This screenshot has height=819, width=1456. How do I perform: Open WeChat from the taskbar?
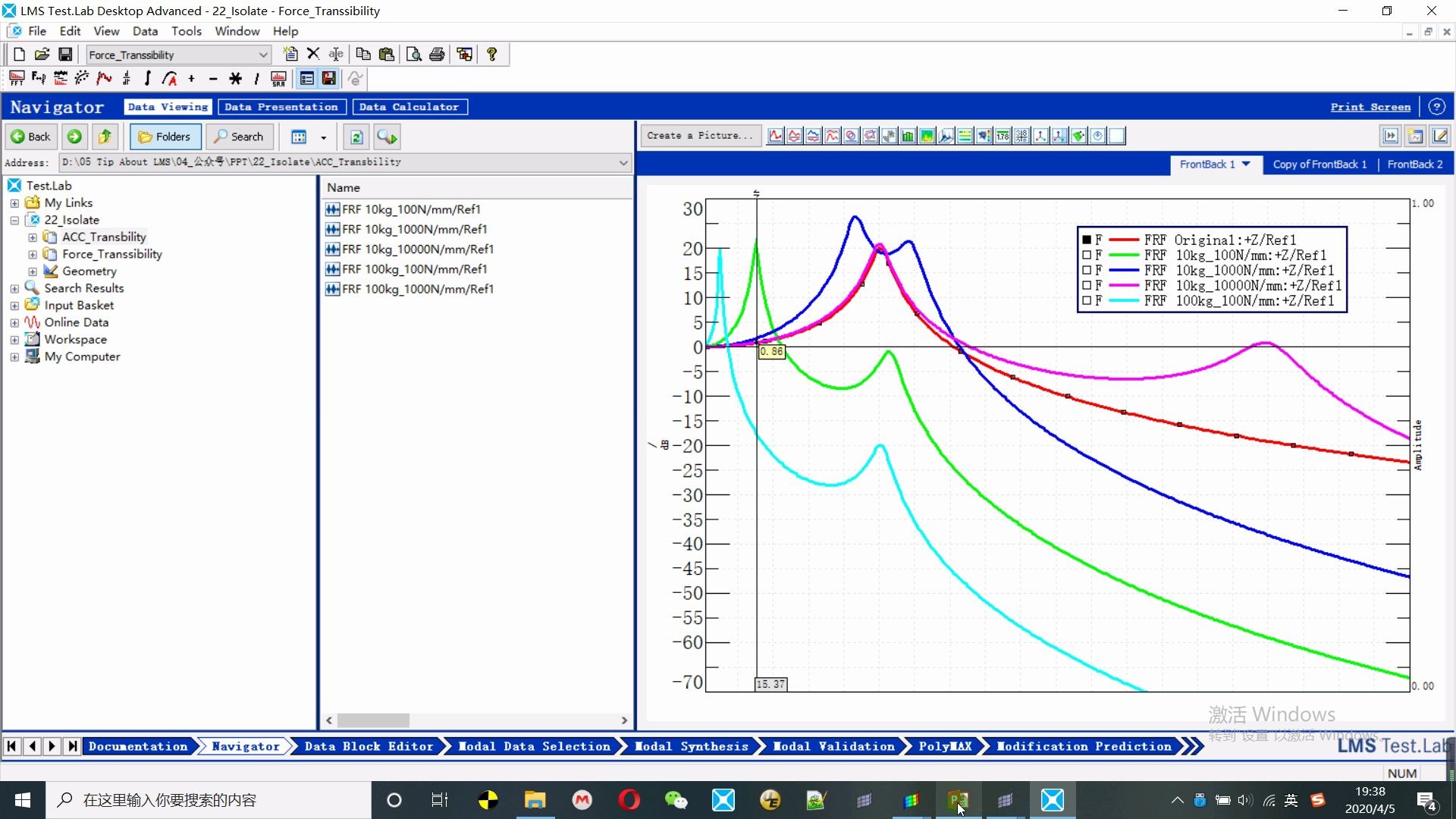tap(676, 800)
